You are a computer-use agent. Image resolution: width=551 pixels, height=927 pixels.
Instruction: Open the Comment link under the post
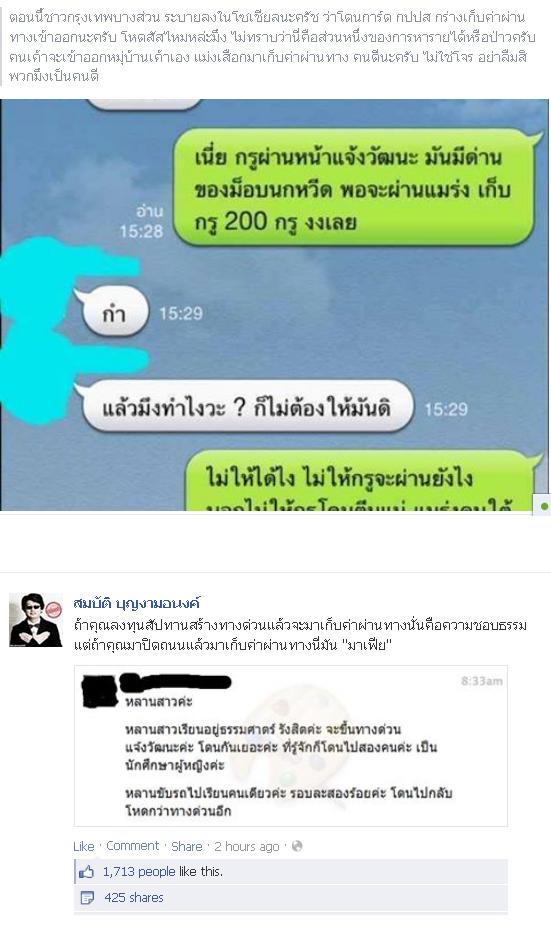coord(132,846)
